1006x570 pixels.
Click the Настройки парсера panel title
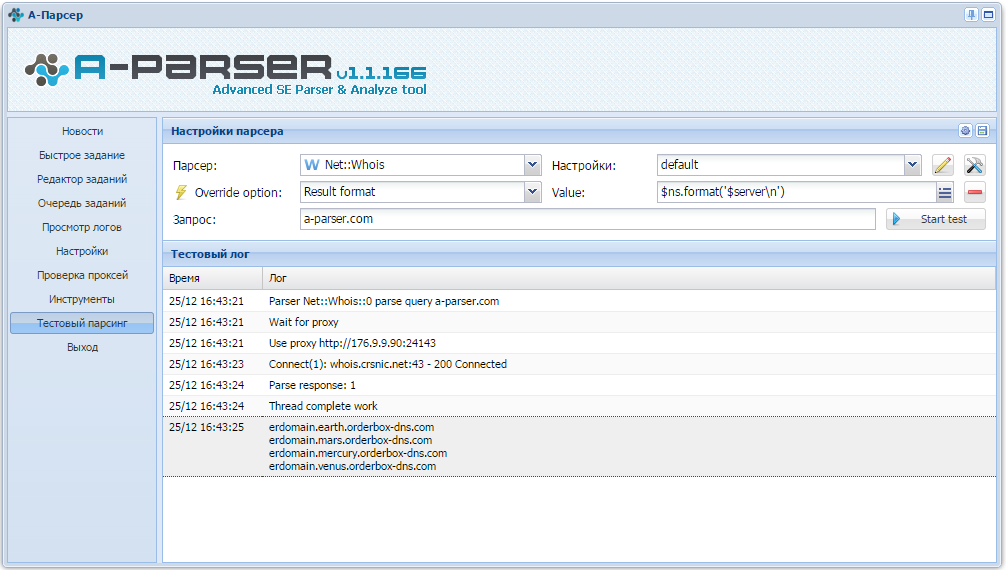[x=227, y=131]
